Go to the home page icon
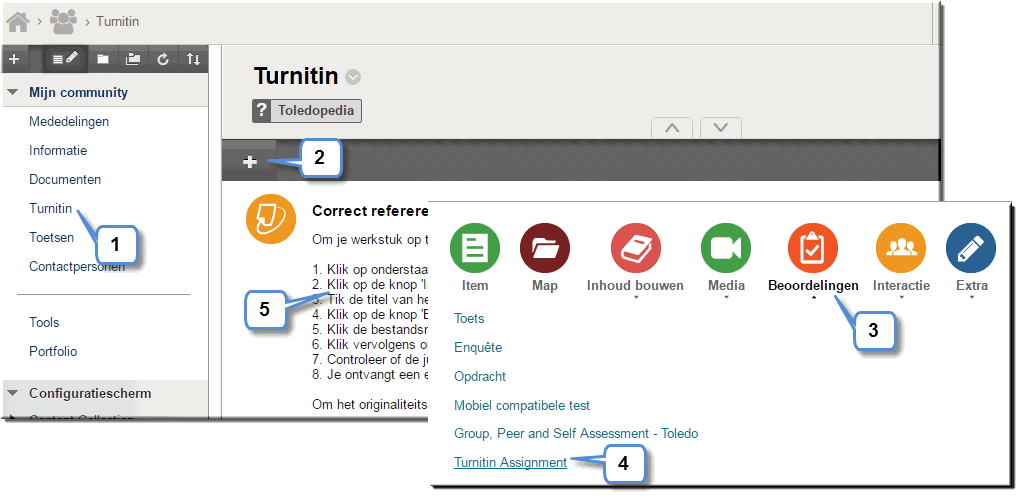 18,22
